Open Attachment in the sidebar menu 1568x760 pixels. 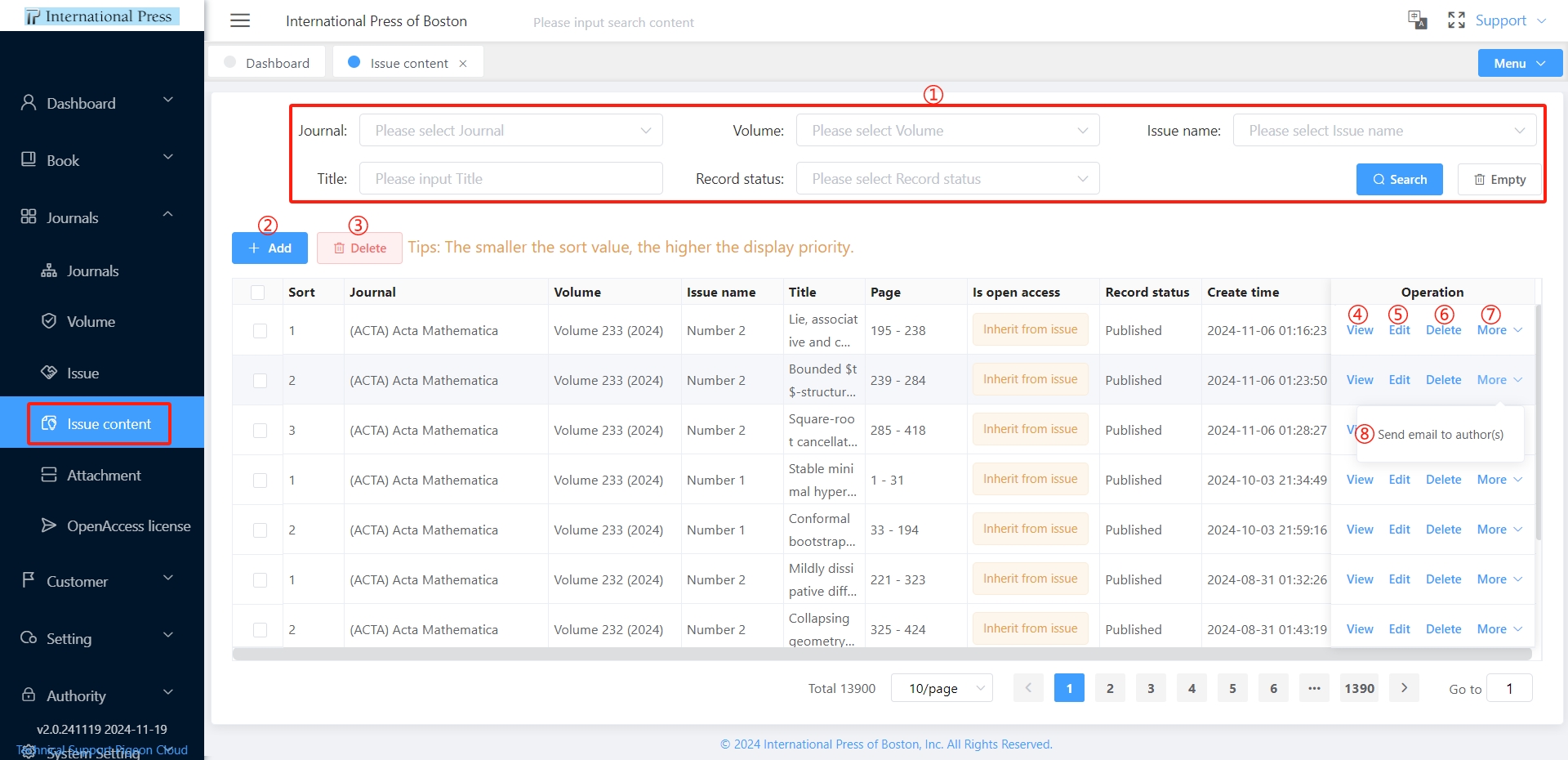(x=102, y=475)
